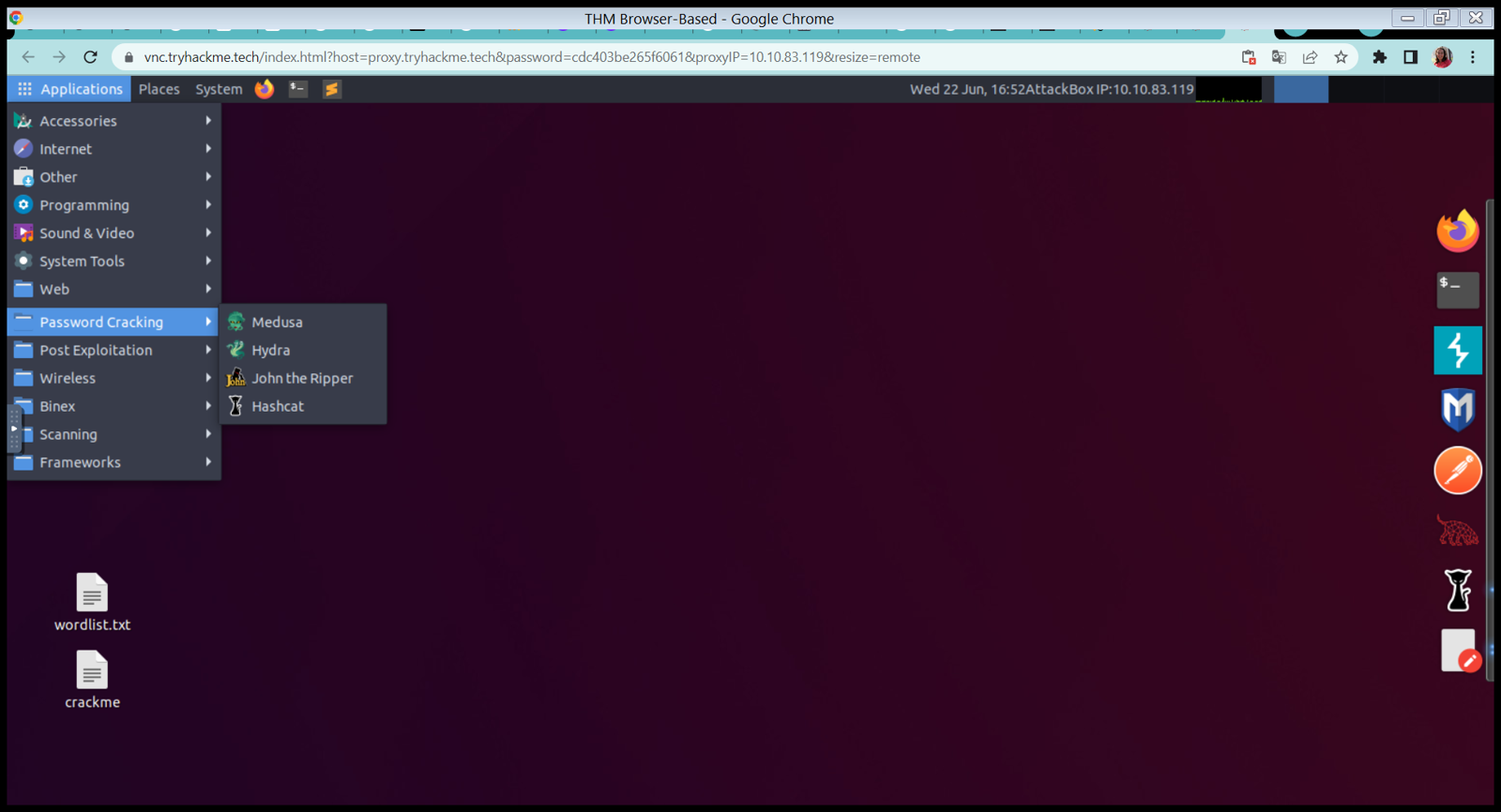Toggle Chrome side panel button
1501x812 pixels.
[1410, 57]
